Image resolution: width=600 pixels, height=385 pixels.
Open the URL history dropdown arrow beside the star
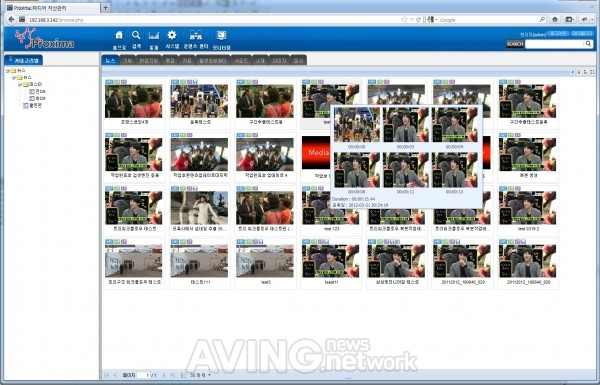tap(412, 20)
